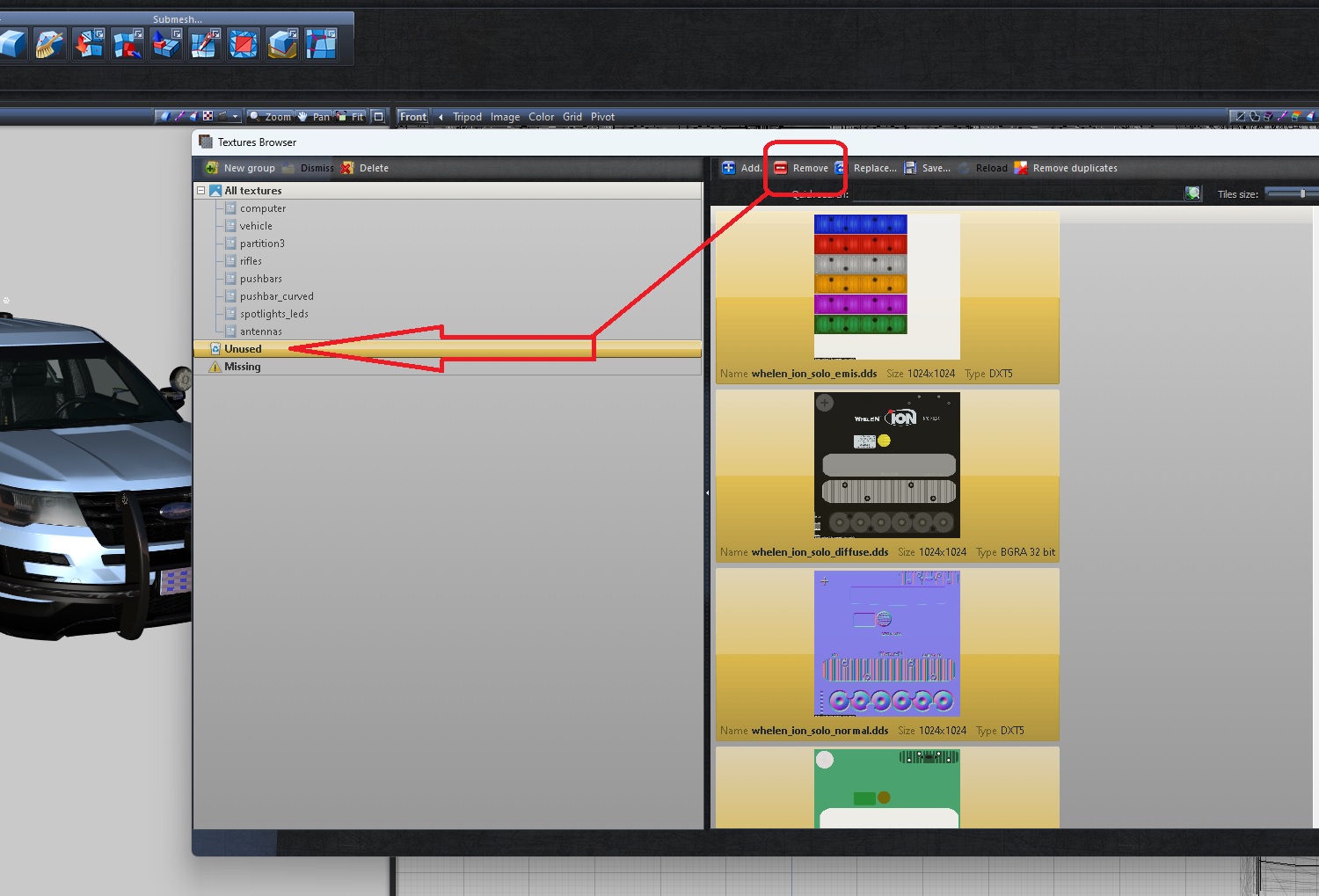Screen dimensions: 1319x896
Task: Collapse the All textures tree node
Action: 201,191
